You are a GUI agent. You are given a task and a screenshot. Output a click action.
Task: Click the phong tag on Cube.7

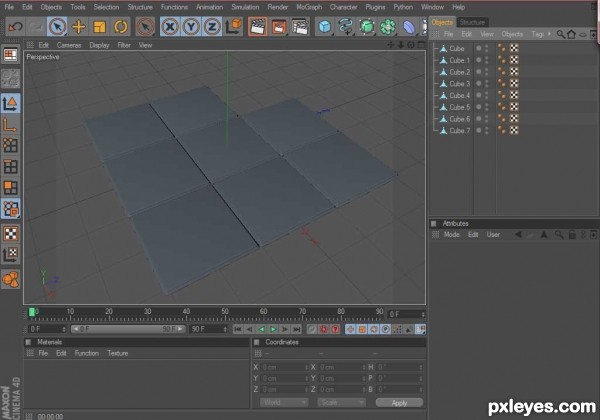point(502,130)
